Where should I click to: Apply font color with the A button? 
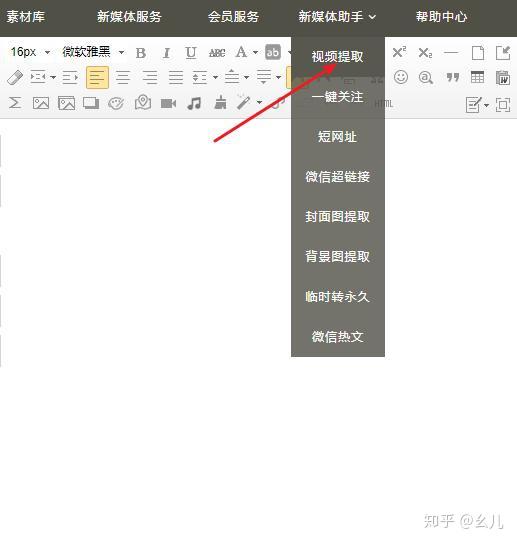[241, 53]
